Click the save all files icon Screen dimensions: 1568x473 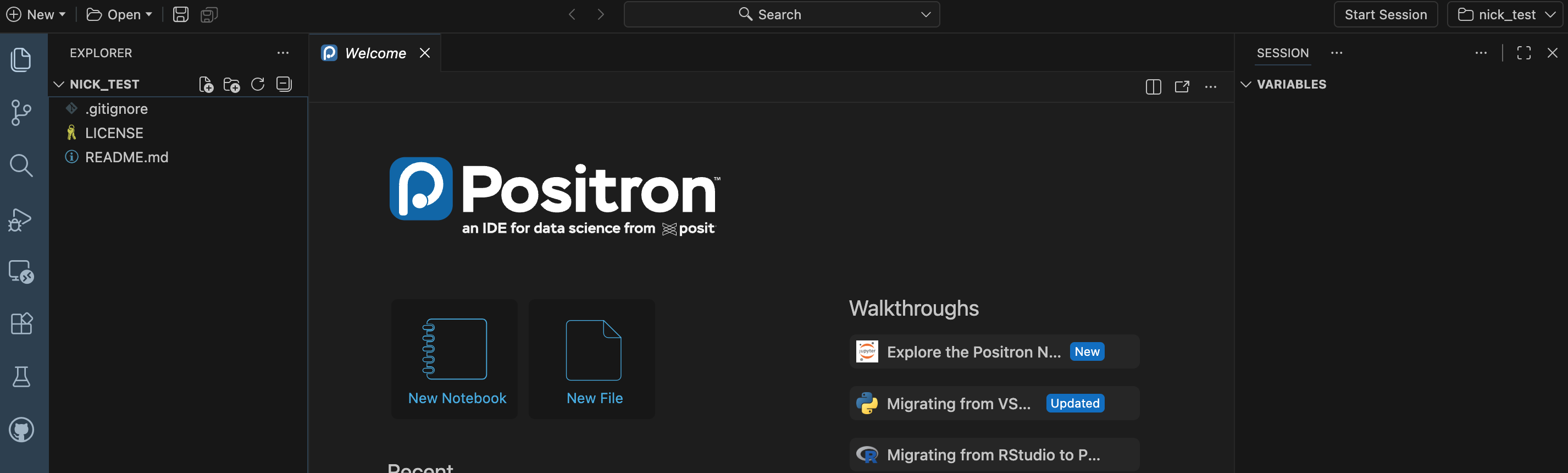[209, 15]
